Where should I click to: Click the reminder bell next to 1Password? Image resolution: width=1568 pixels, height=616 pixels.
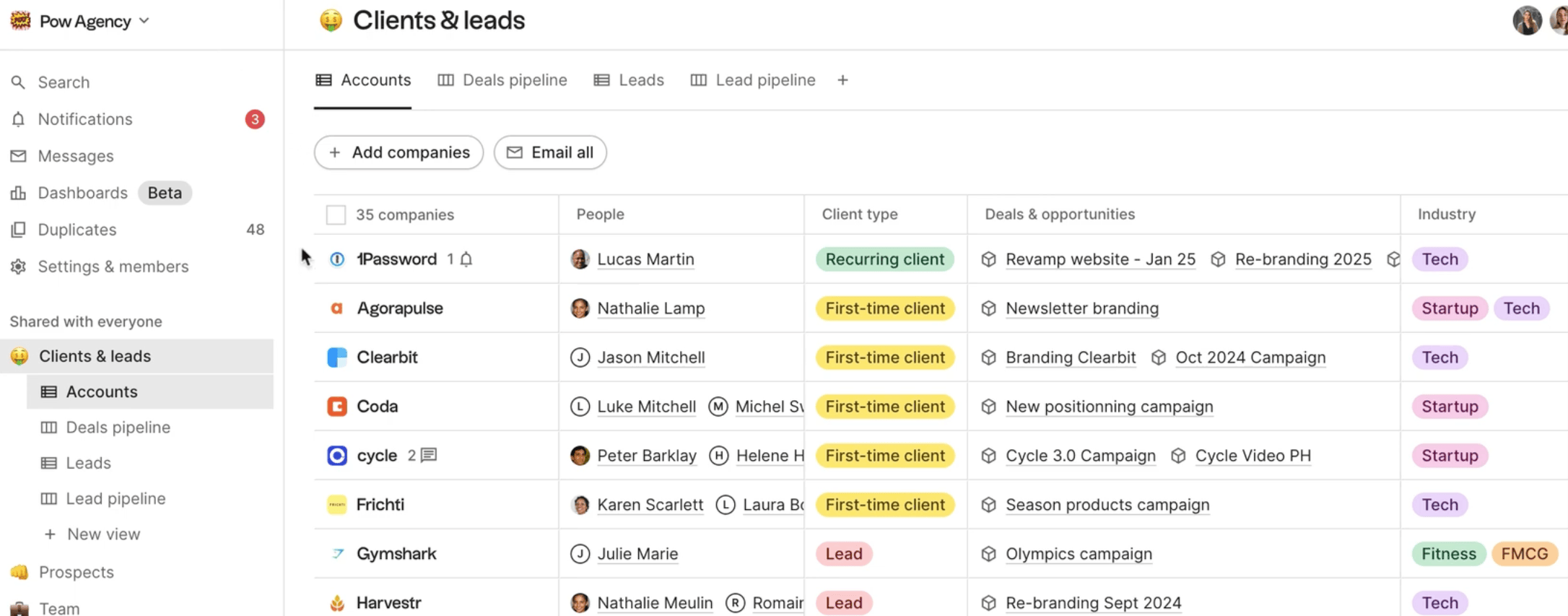point(466,259)
